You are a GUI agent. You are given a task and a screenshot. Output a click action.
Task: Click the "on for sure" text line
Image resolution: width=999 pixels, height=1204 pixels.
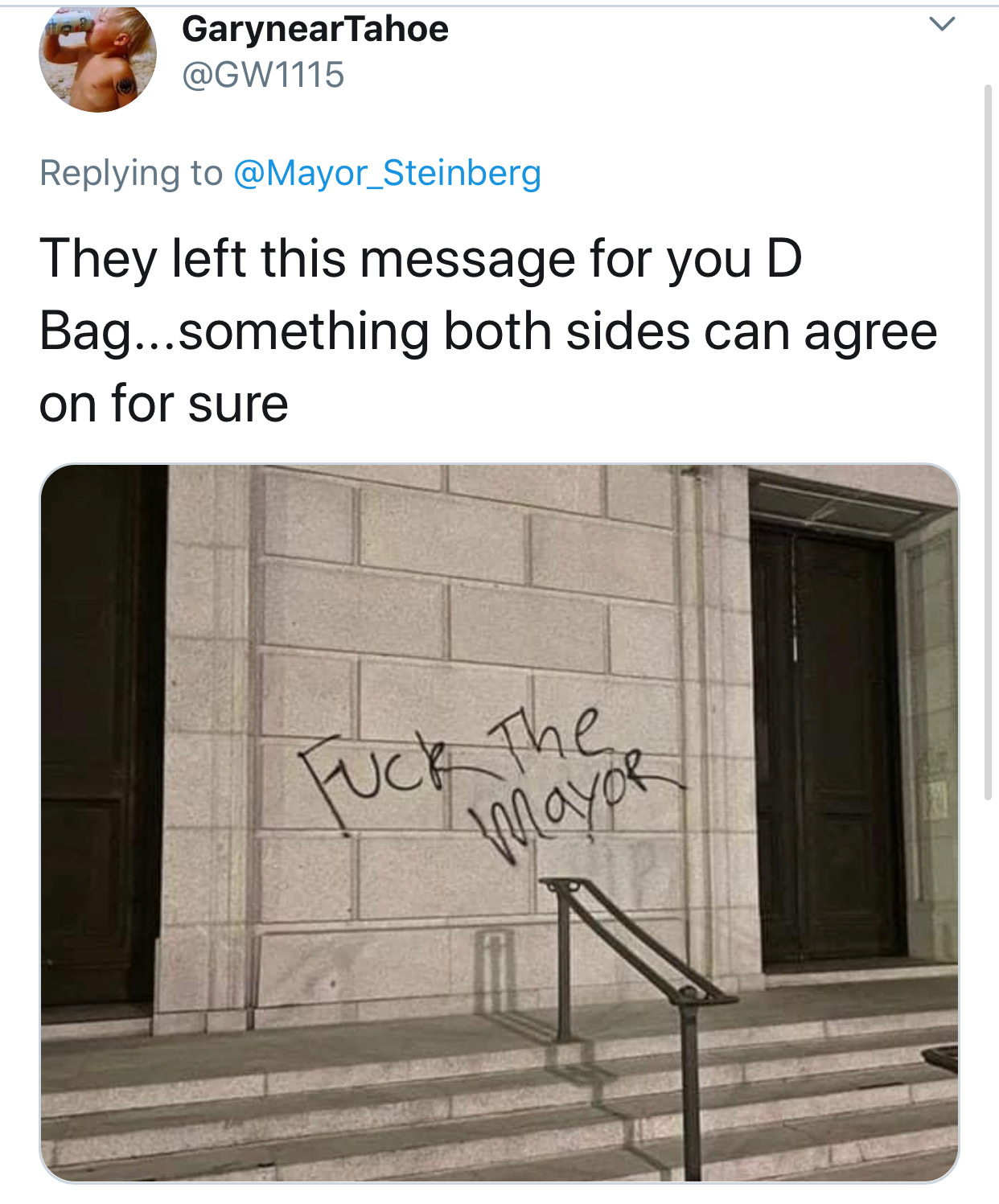(x=163, y=404)
